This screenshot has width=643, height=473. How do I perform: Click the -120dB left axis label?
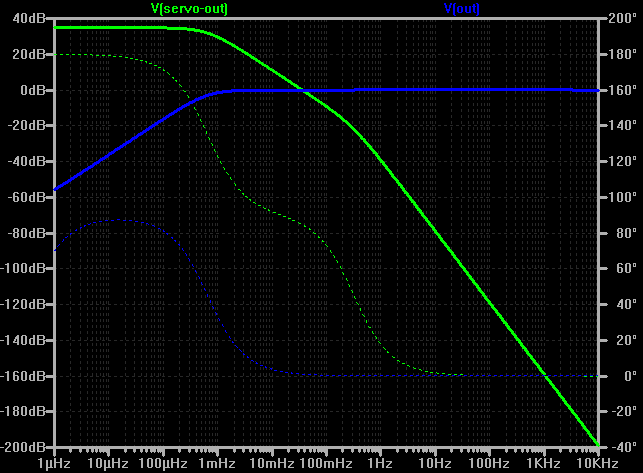[x=23, y=304]
